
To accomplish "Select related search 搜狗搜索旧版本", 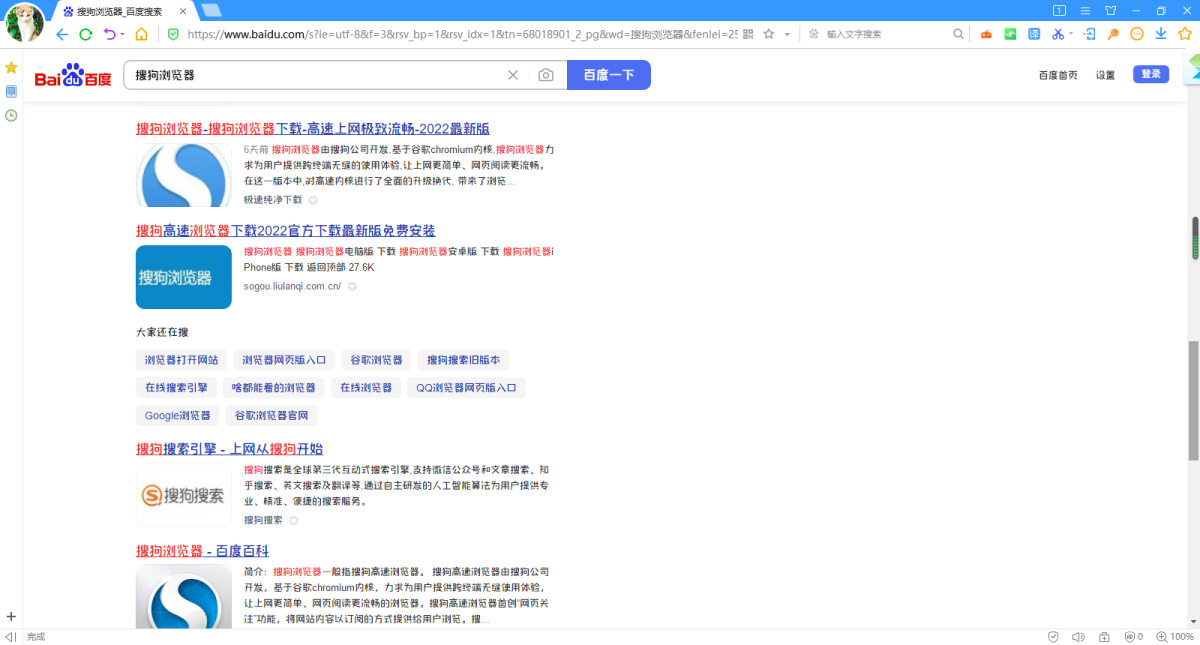I will (464, 360).
